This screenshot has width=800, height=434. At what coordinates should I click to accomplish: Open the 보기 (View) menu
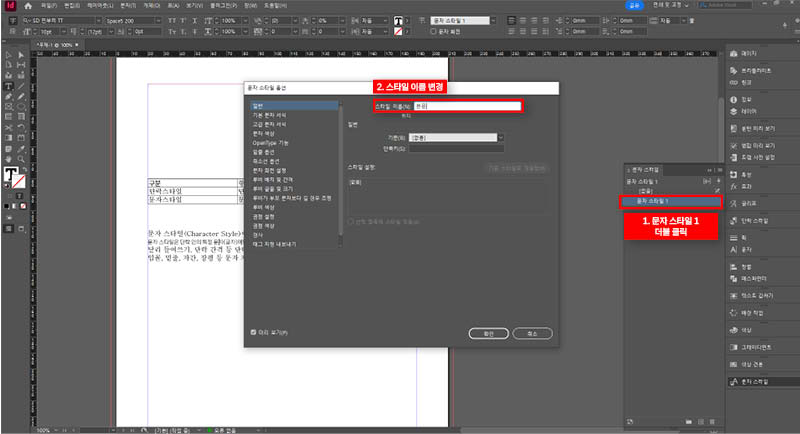[x=194, y=6]
